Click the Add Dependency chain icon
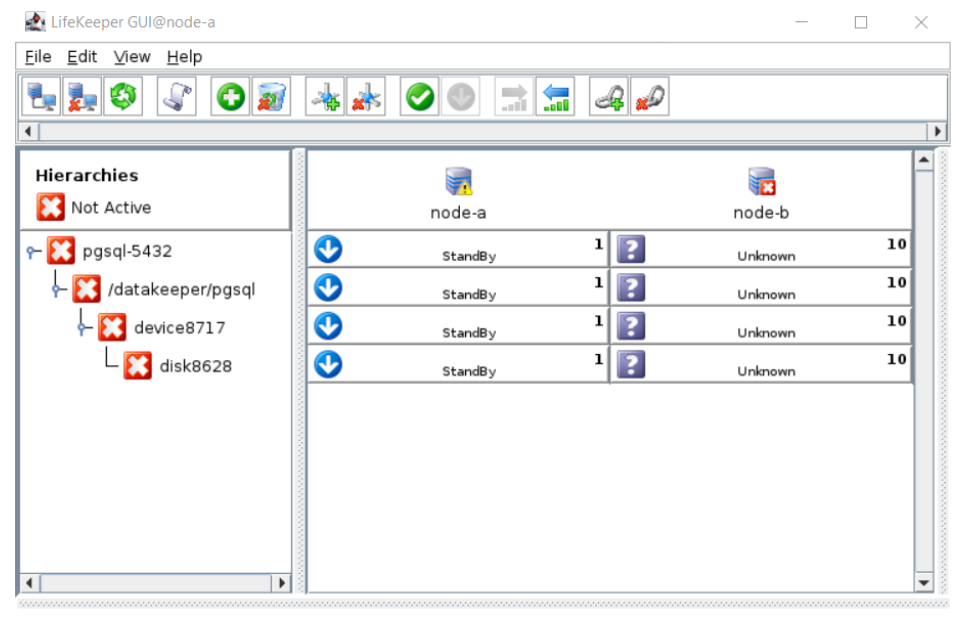Screen dimensions: 970x628 [609, 97]
